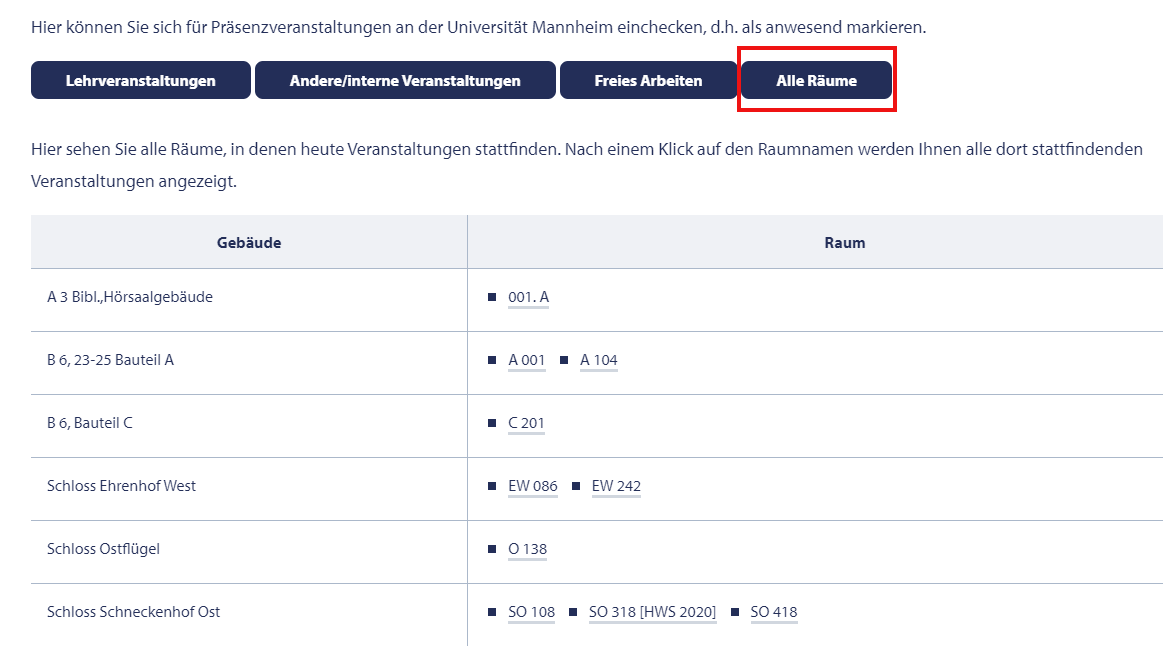Open room EW 242 link
This screenshot has height=652, width=1163.
[616, 487]
